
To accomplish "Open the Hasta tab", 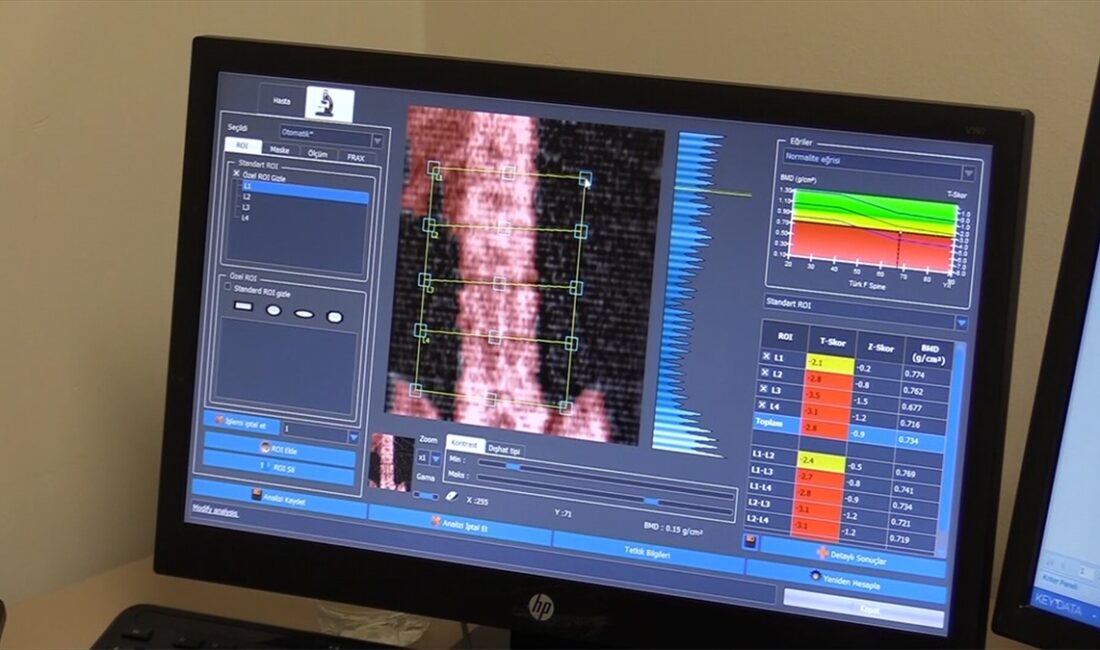I will coord(282,101).
